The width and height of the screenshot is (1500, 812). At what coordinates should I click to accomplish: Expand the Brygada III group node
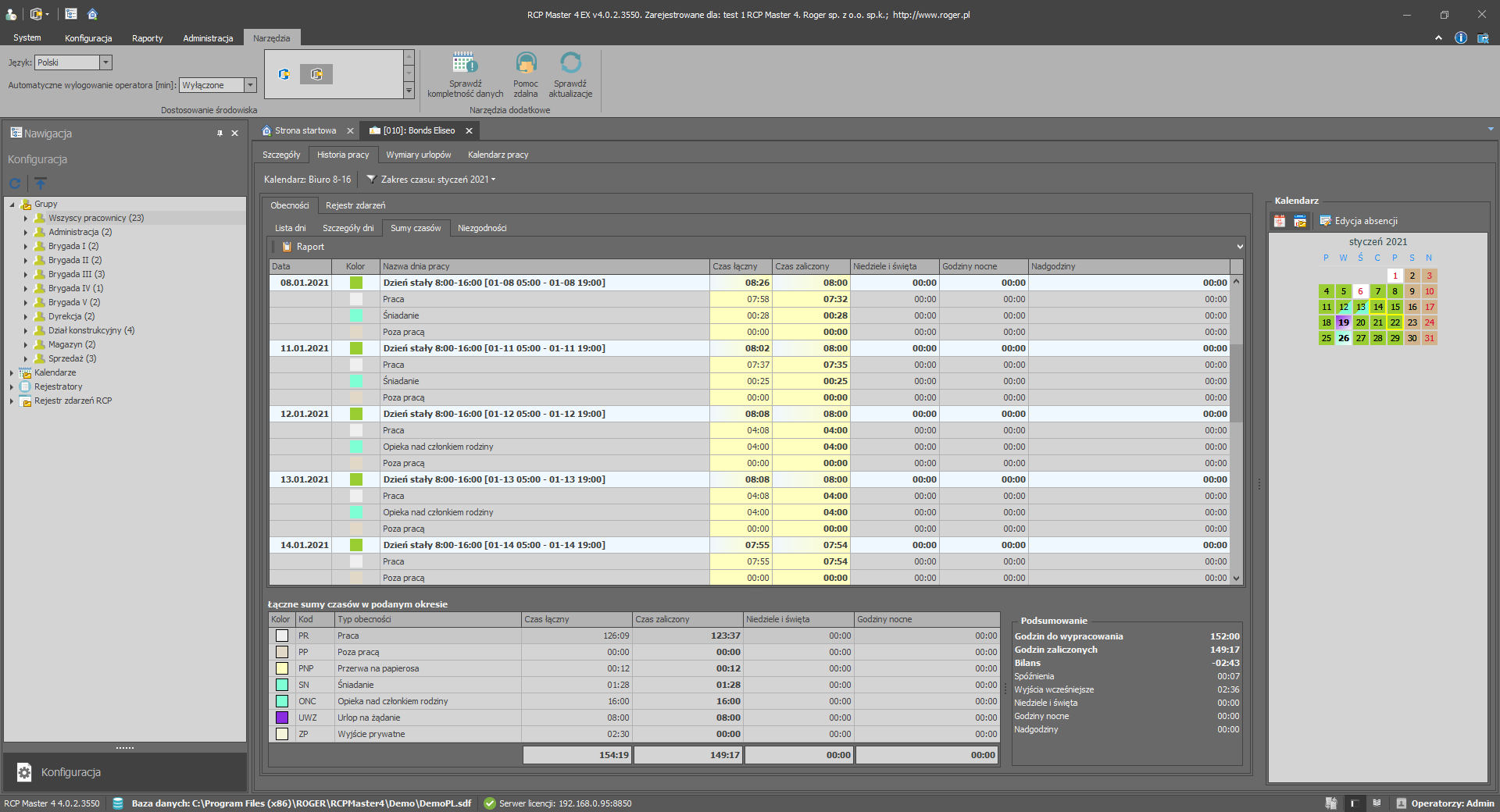tap(26, 275)
